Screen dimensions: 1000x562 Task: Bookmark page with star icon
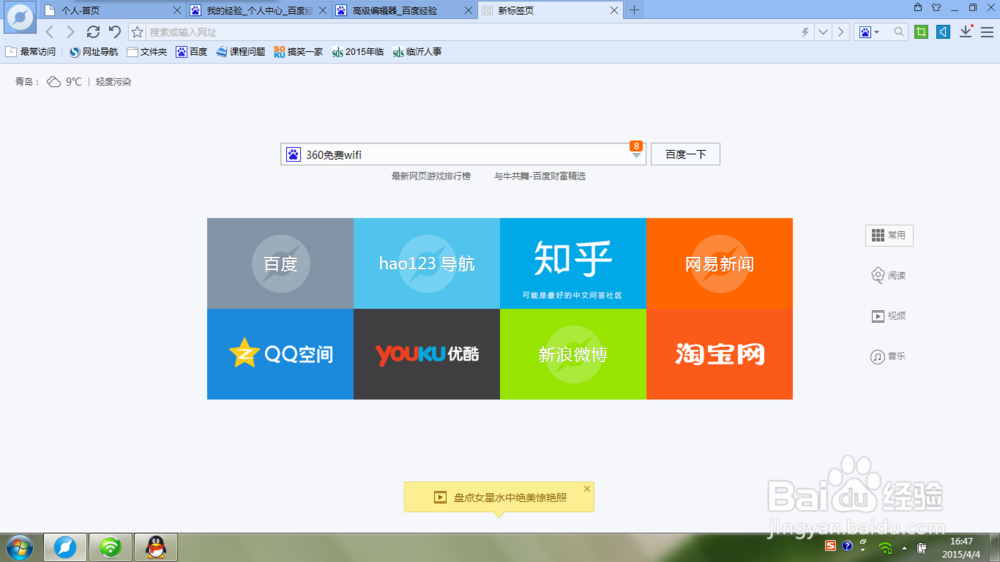pyautogui.click(x=137, y=32)
